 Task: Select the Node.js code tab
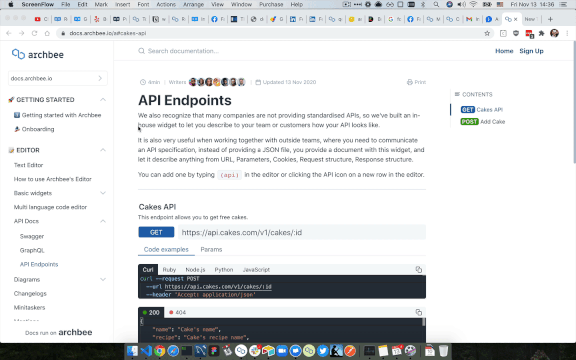[x=195, y=270]
